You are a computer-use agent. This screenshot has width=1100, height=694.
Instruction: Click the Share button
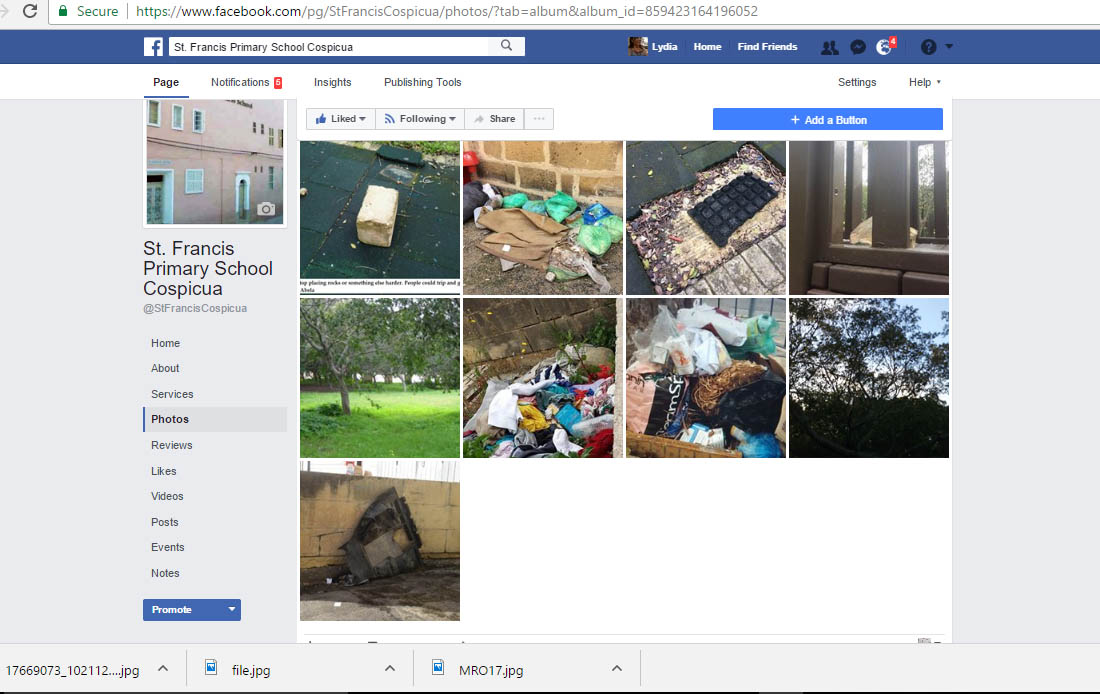(x=494, y=119)
